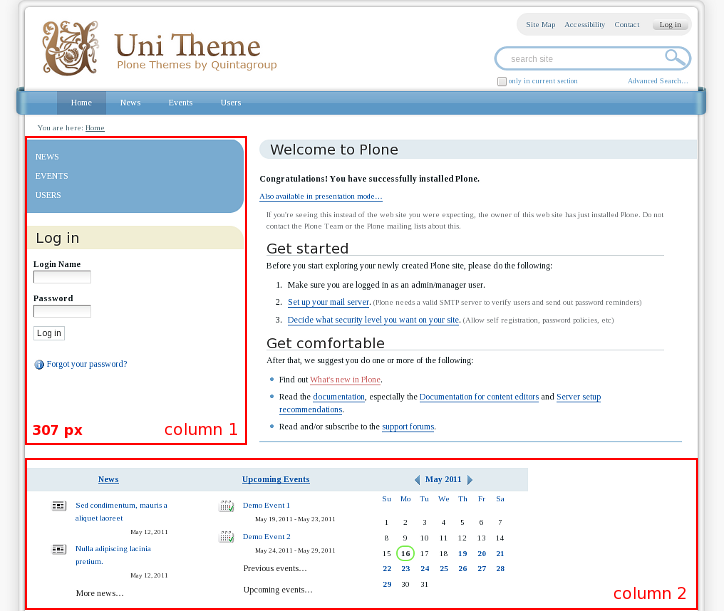
Task: Click the top Log in button
Action: (x=670, y=24)
